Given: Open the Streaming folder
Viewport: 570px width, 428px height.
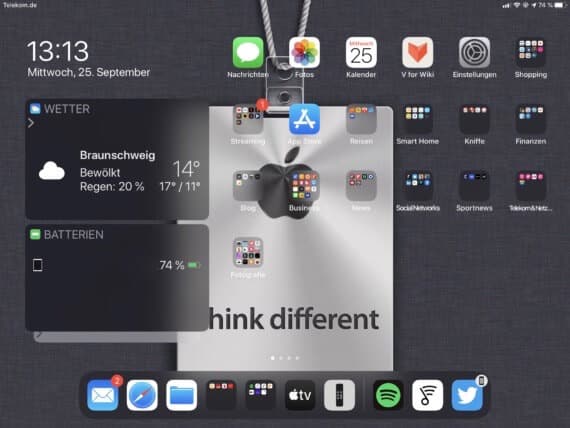Looking at the screenshot, I should (x=248, y=119).
